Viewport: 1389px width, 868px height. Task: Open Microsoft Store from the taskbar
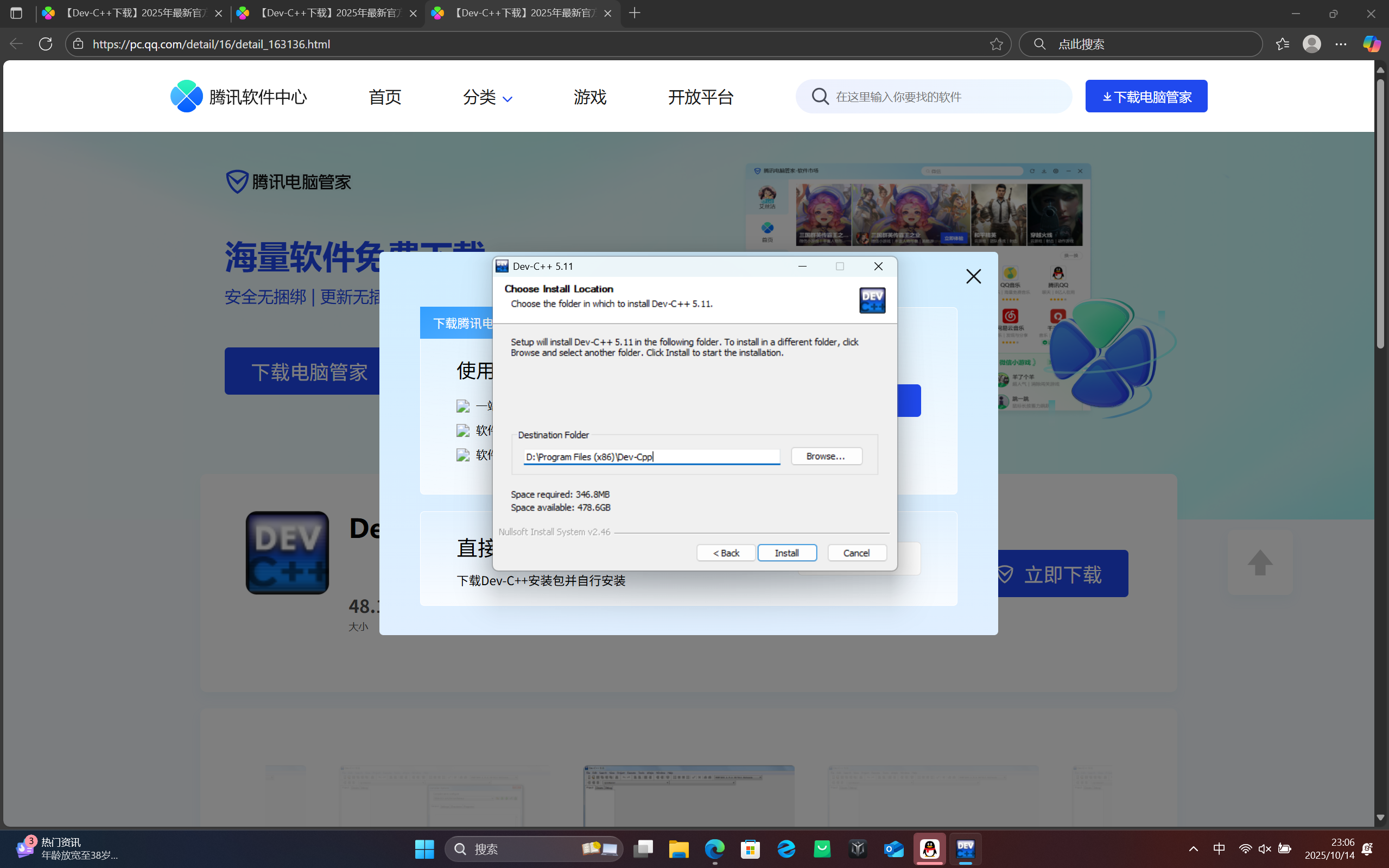click(x=750, y=849)
